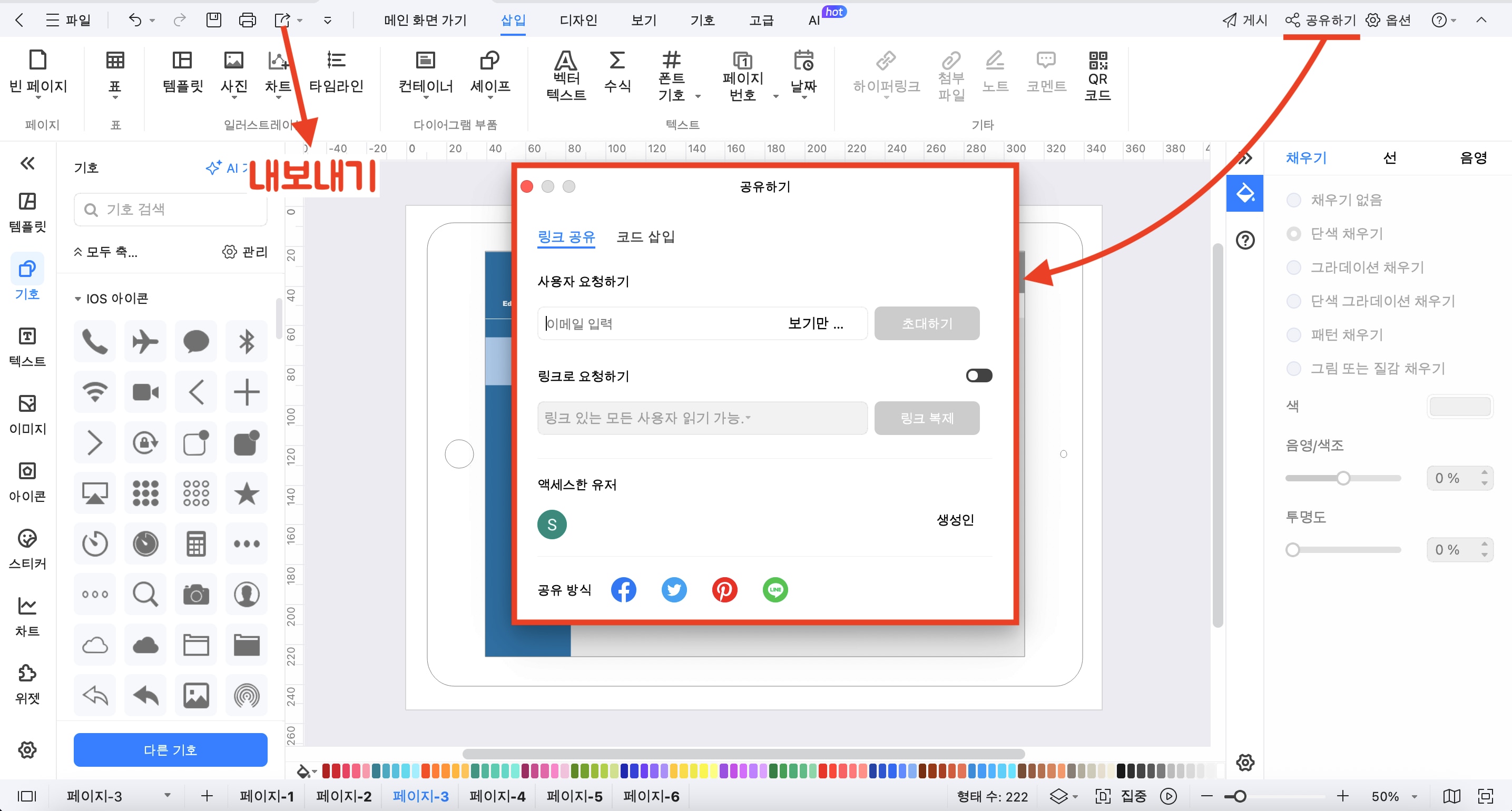Open the 디자인 ribbon tab
This screenshot has width=1512, height=811.
pos(577,19)
